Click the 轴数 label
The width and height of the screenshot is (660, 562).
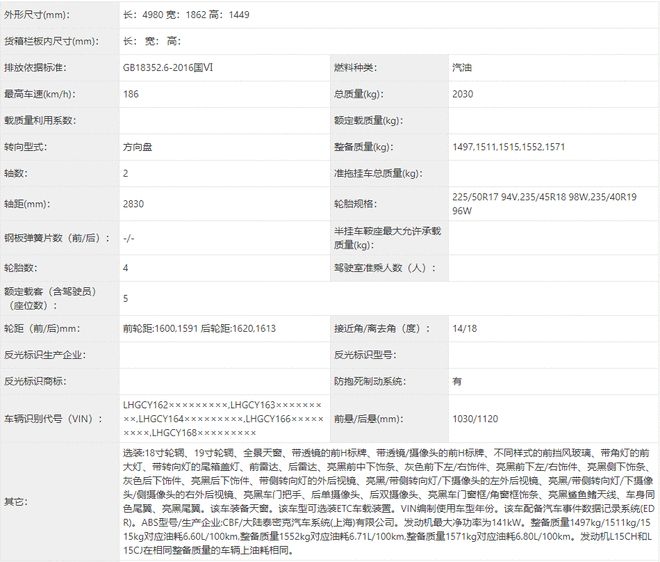[x=16, y=173]
